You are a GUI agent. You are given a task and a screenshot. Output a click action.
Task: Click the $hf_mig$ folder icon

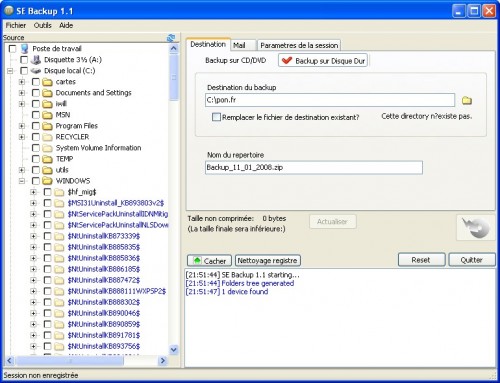(x=59, y=192)
